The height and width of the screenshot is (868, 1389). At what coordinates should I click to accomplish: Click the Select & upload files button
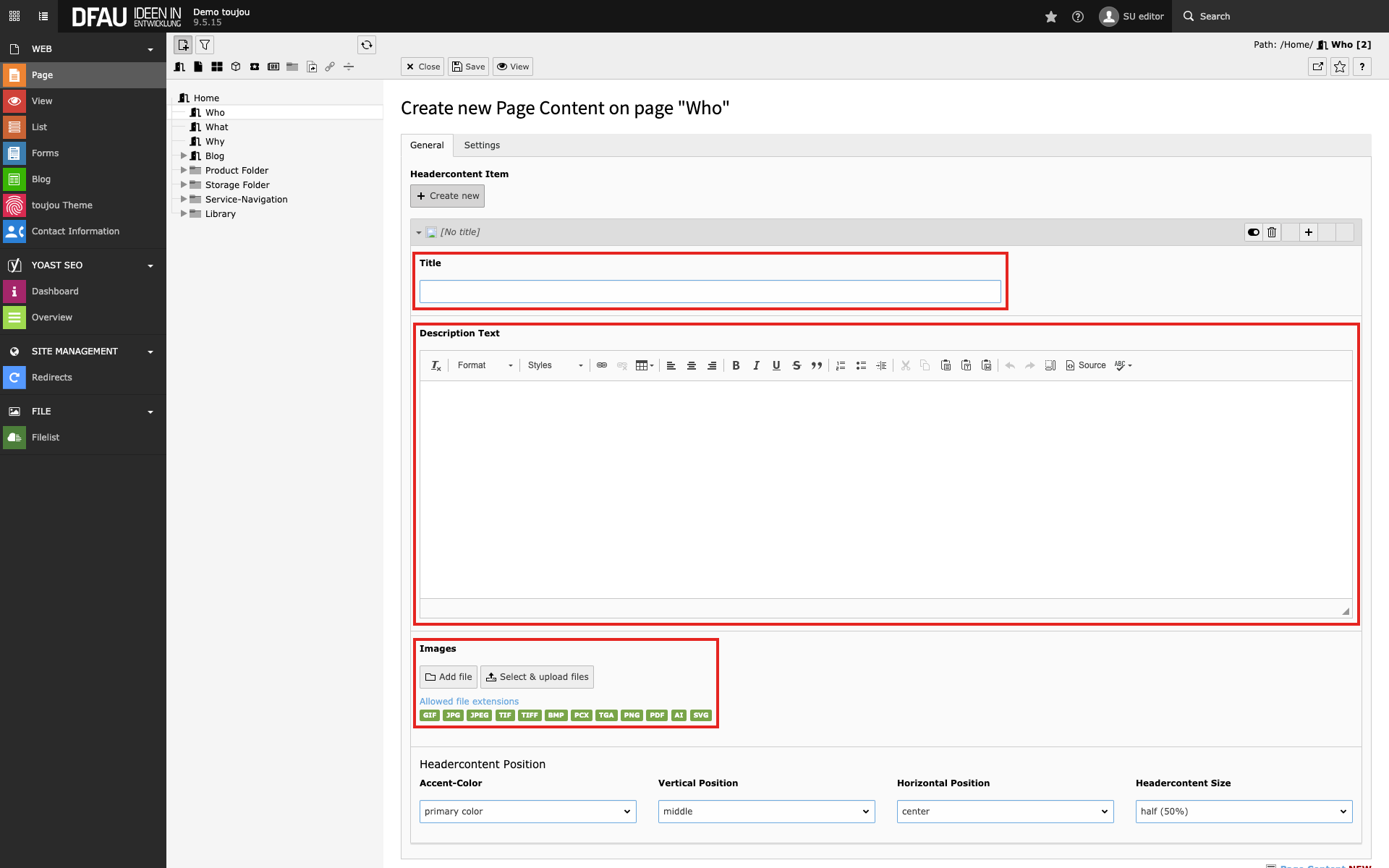pyautogui.click(x=537, y=676)
